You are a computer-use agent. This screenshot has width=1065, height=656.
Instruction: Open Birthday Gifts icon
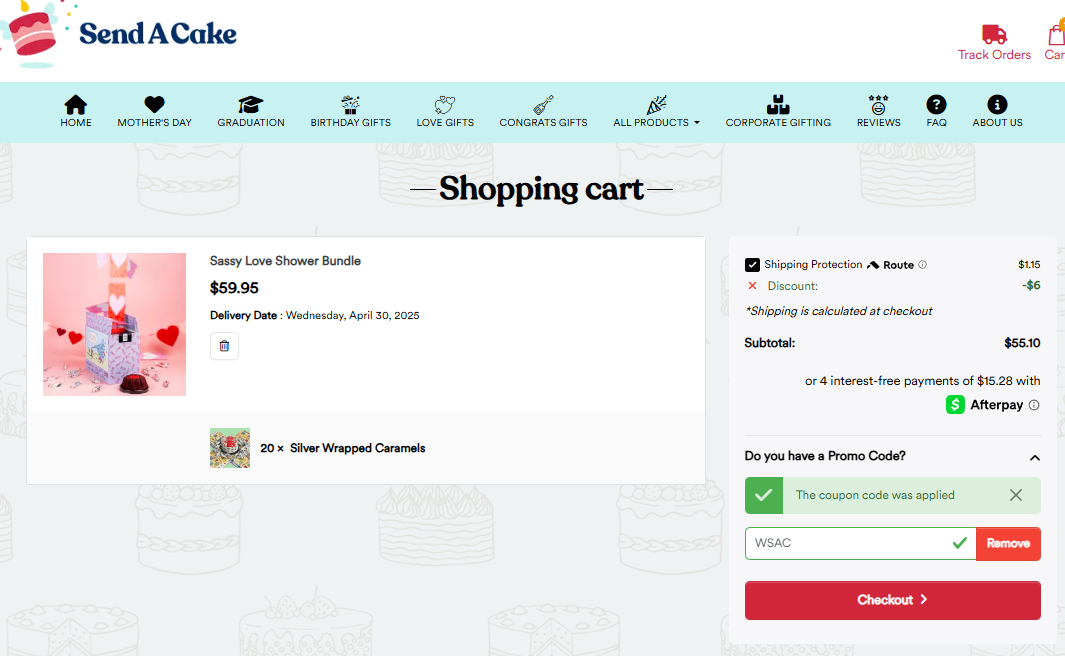coord(350,104)
